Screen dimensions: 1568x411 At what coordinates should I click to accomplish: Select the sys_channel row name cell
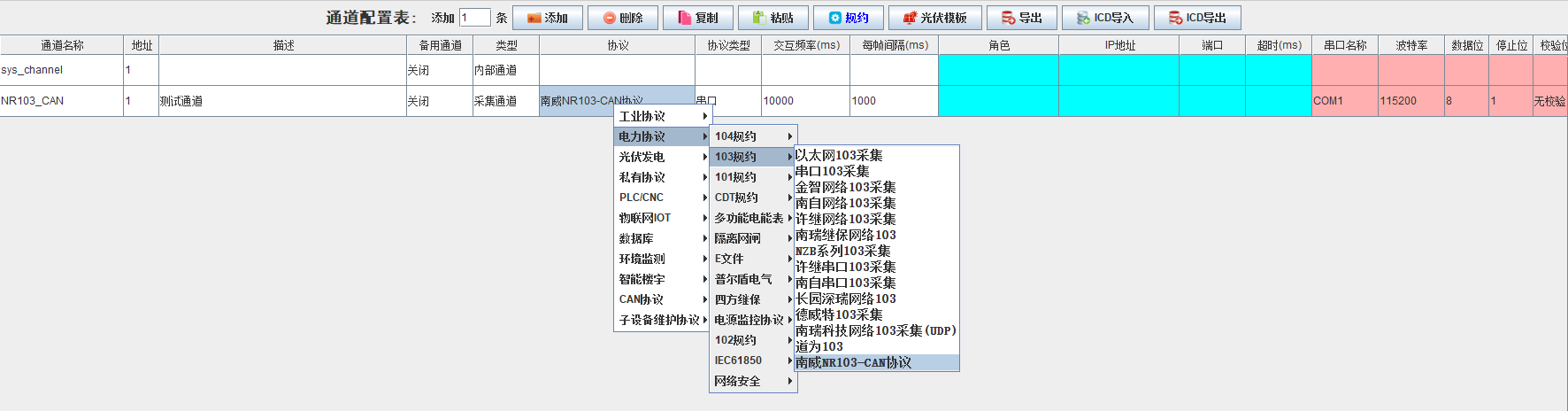(61, 70)
